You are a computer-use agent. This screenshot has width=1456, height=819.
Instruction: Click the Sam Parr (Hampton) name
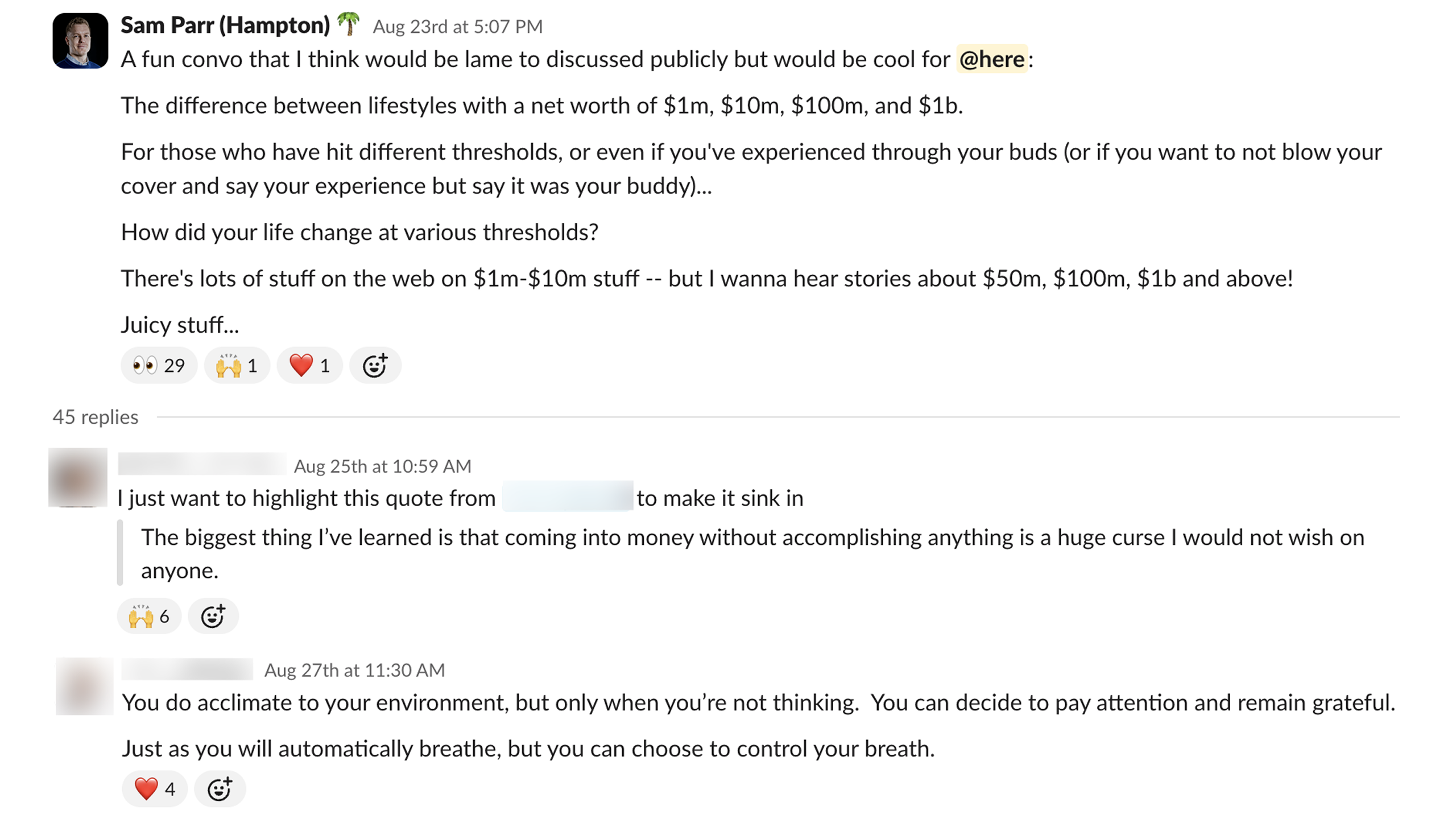pos(225,26)
